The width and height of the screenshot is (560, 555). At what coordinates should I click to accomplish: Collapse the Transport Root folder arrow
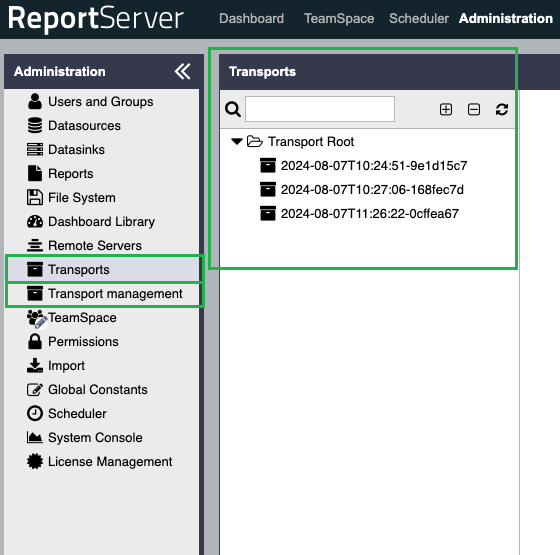[x=237, y=141]
